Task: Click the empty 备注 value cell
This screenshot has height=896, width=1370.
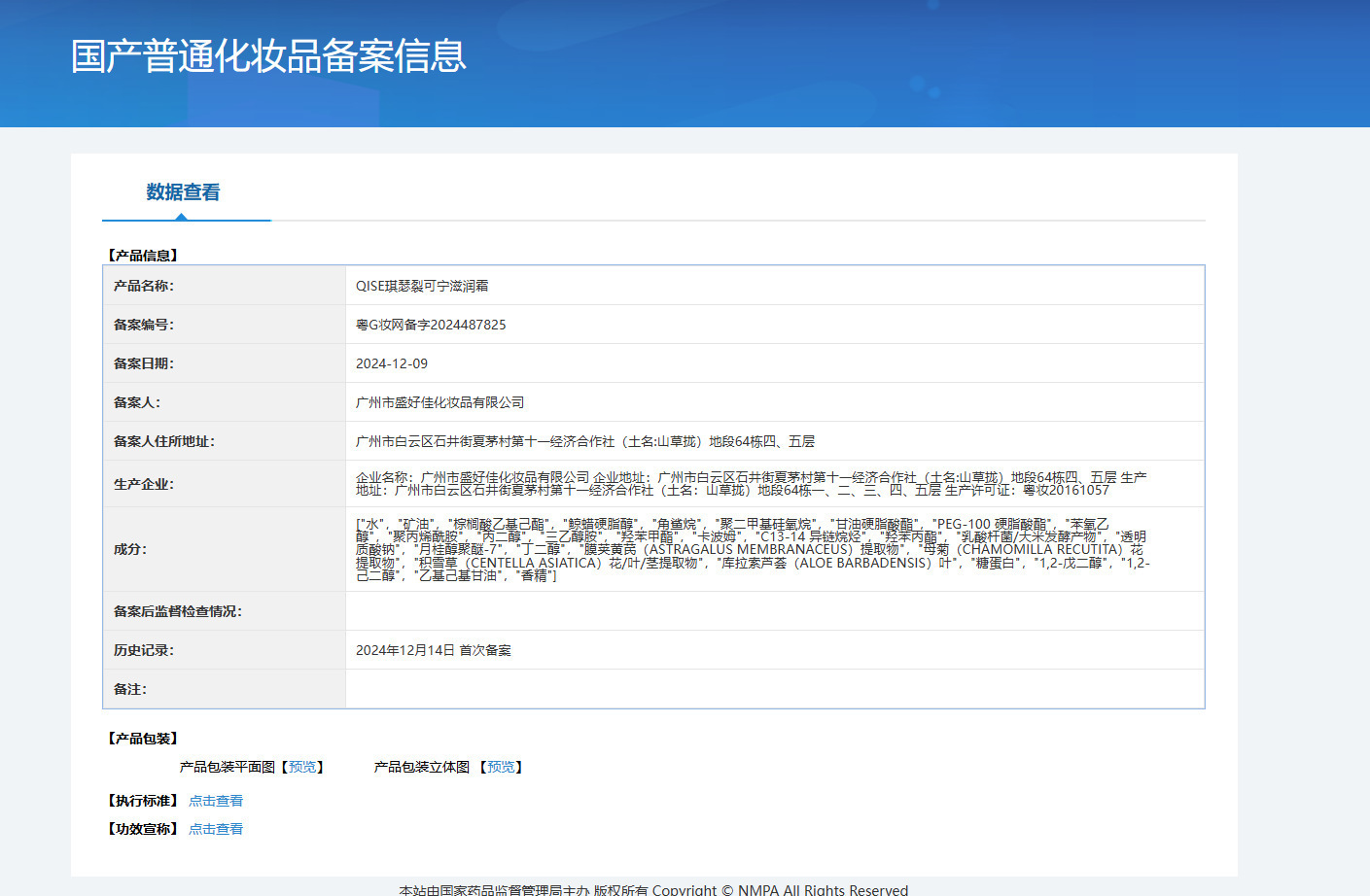Action: [774, 689]
